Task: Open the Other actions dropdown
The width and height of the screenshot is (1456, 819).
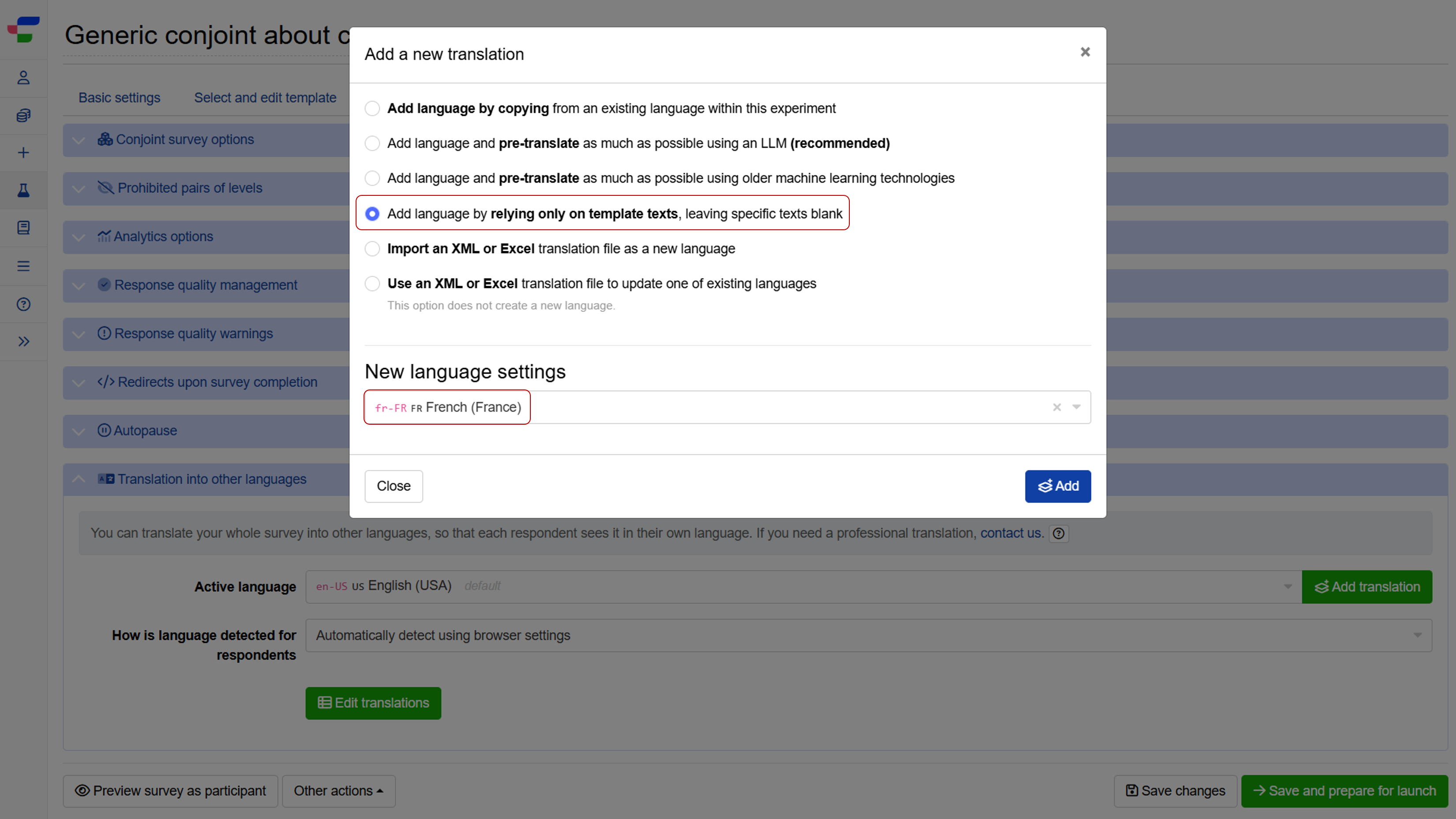Action: (x=338, y=791)
